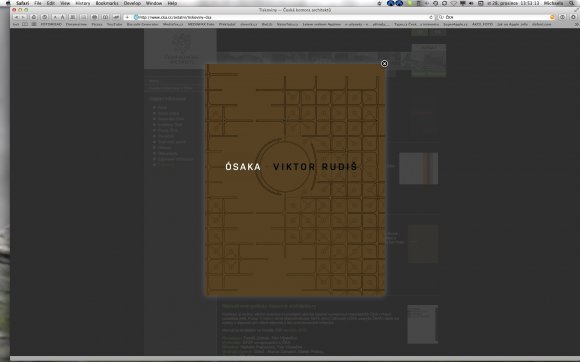Open the Edit menu
The width and height of the screenshot is (580, 362).
[51, 3]
